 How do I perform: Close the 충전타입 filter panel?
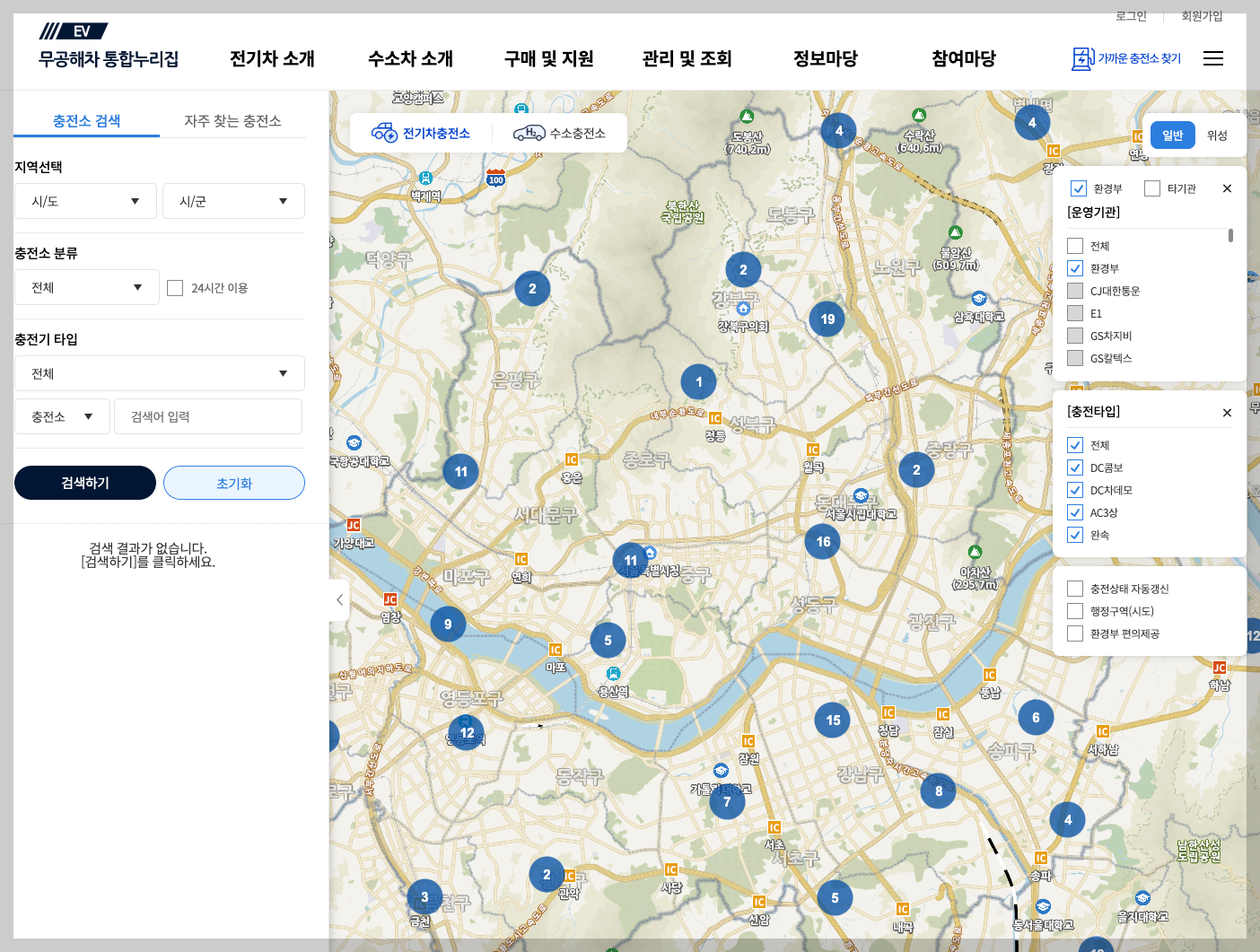pyautogui.click(x=1227, y=413)
